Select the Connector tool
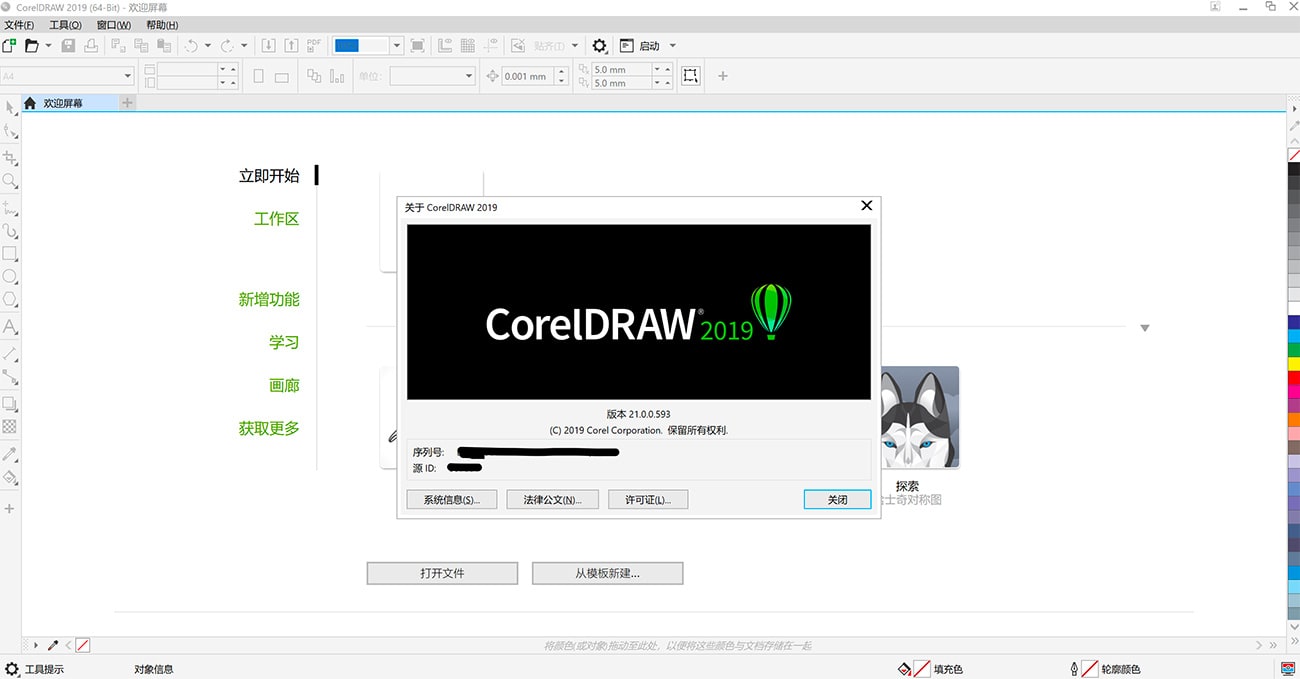Screen dimensions: 1300x679 click(10, 378)
